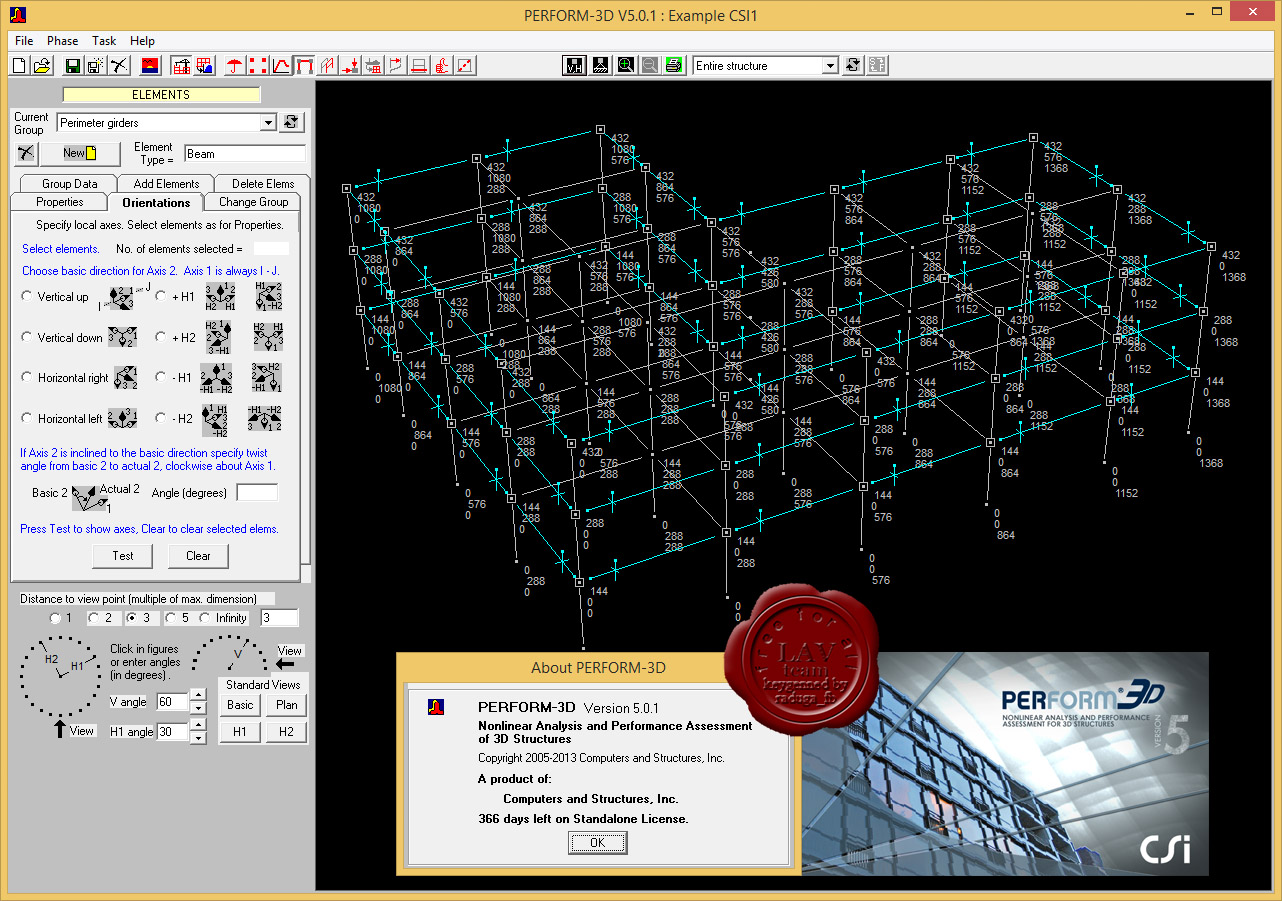Image resolution: width=1282 pixels, height=901 pixels.
Task: Select the Vertical down radio button
Action: (27, 338)
